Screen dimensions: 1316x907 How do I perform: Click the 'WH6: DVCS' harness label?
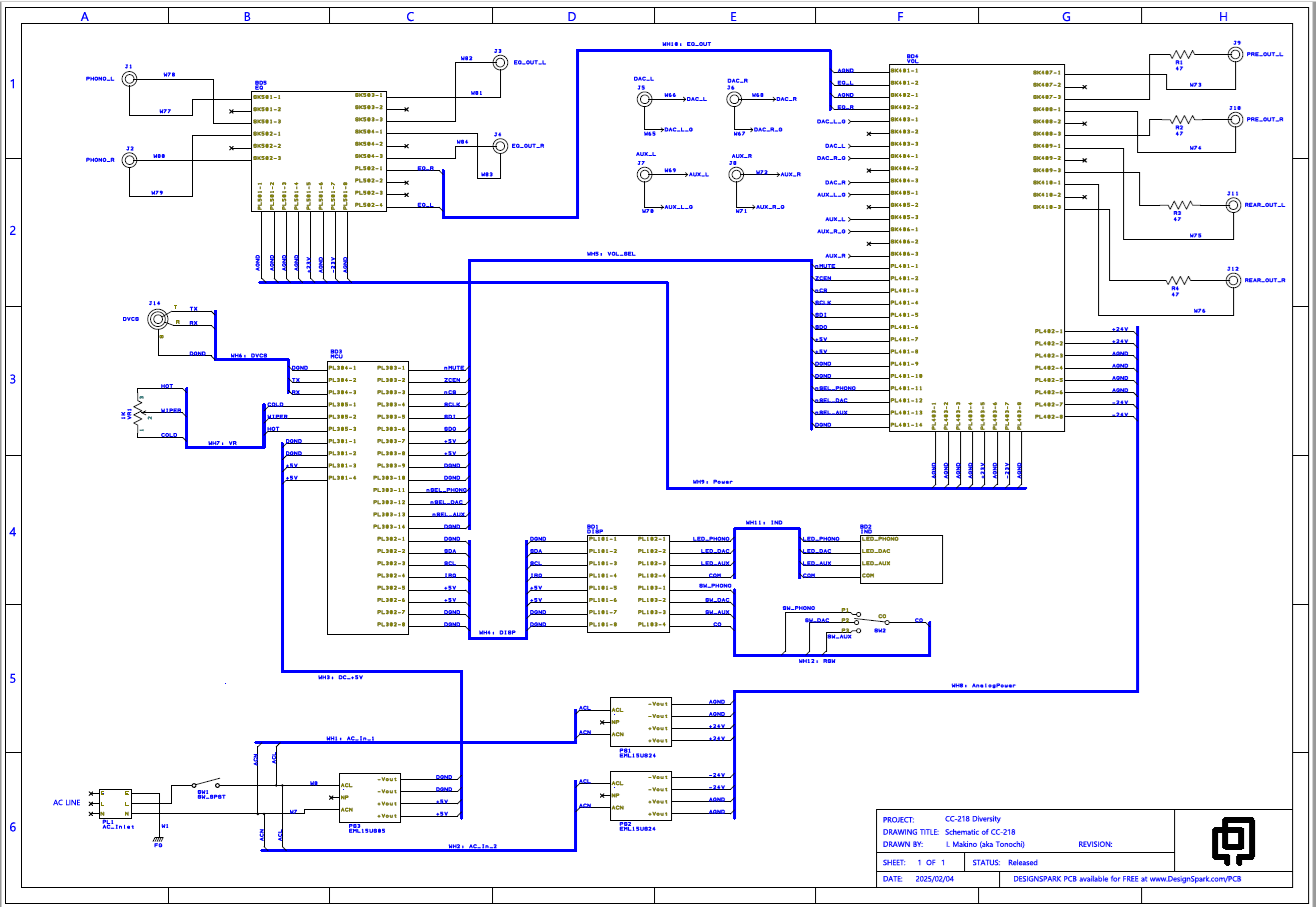(249, 355)
